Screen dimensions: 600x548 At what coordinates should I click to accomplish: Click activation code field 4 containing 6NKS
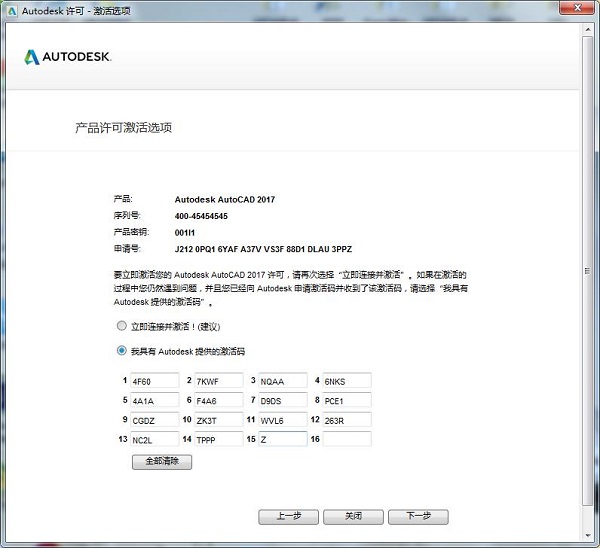pos(347,381)
